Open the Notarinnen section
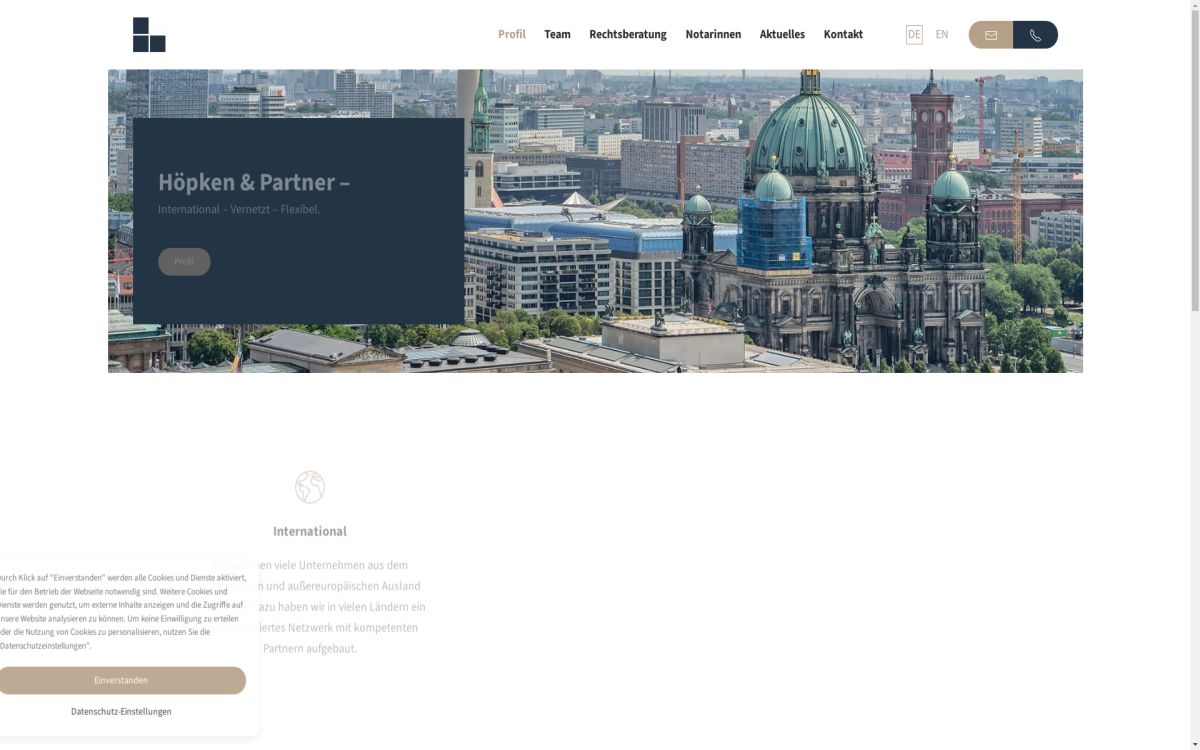Viewport: 1200px width, 750px height. tap(712, 34)
